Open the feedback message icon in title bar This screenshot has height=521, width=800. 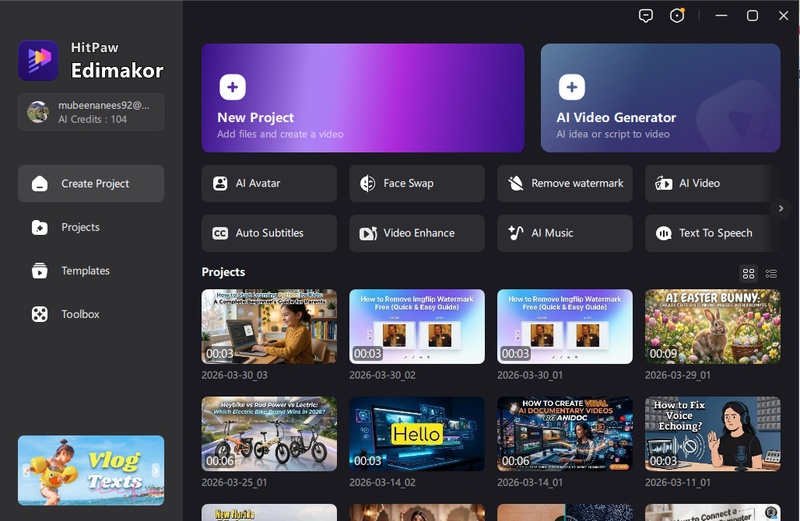click(x=645, y=16)
